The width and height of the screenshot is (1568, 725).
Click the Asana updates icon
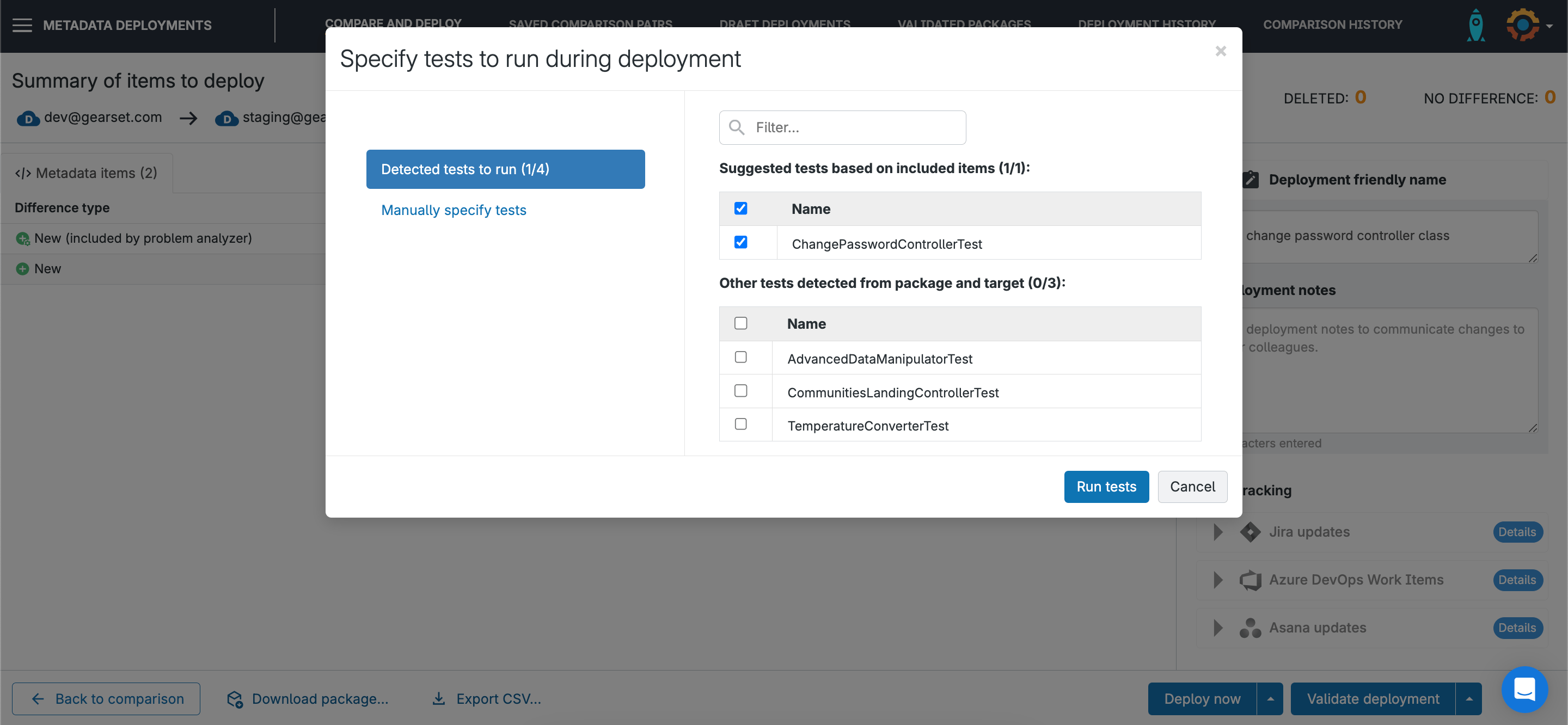(x=1249, y=628)
